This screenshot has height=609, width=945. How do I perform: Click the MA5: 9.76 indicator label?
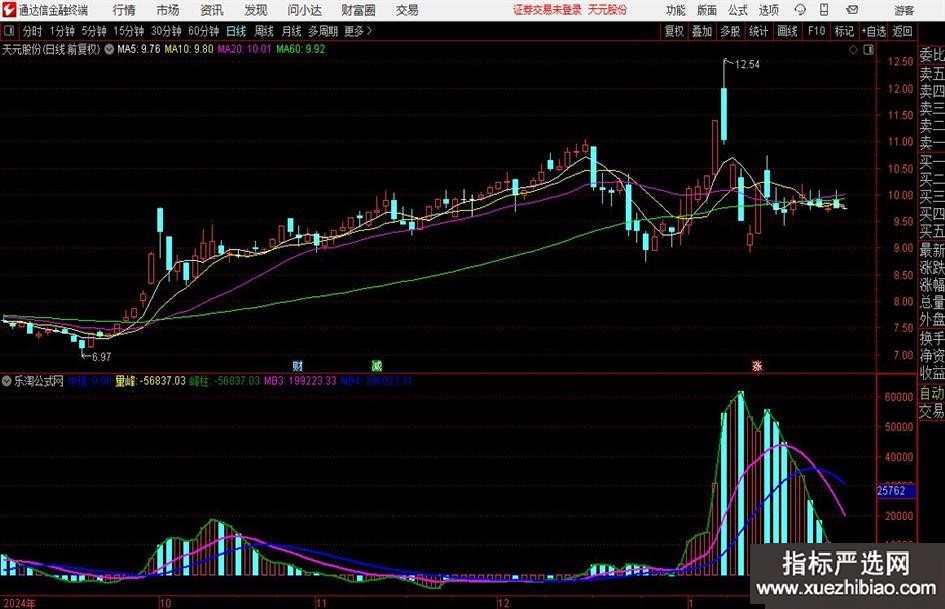(x=139, y=49)
